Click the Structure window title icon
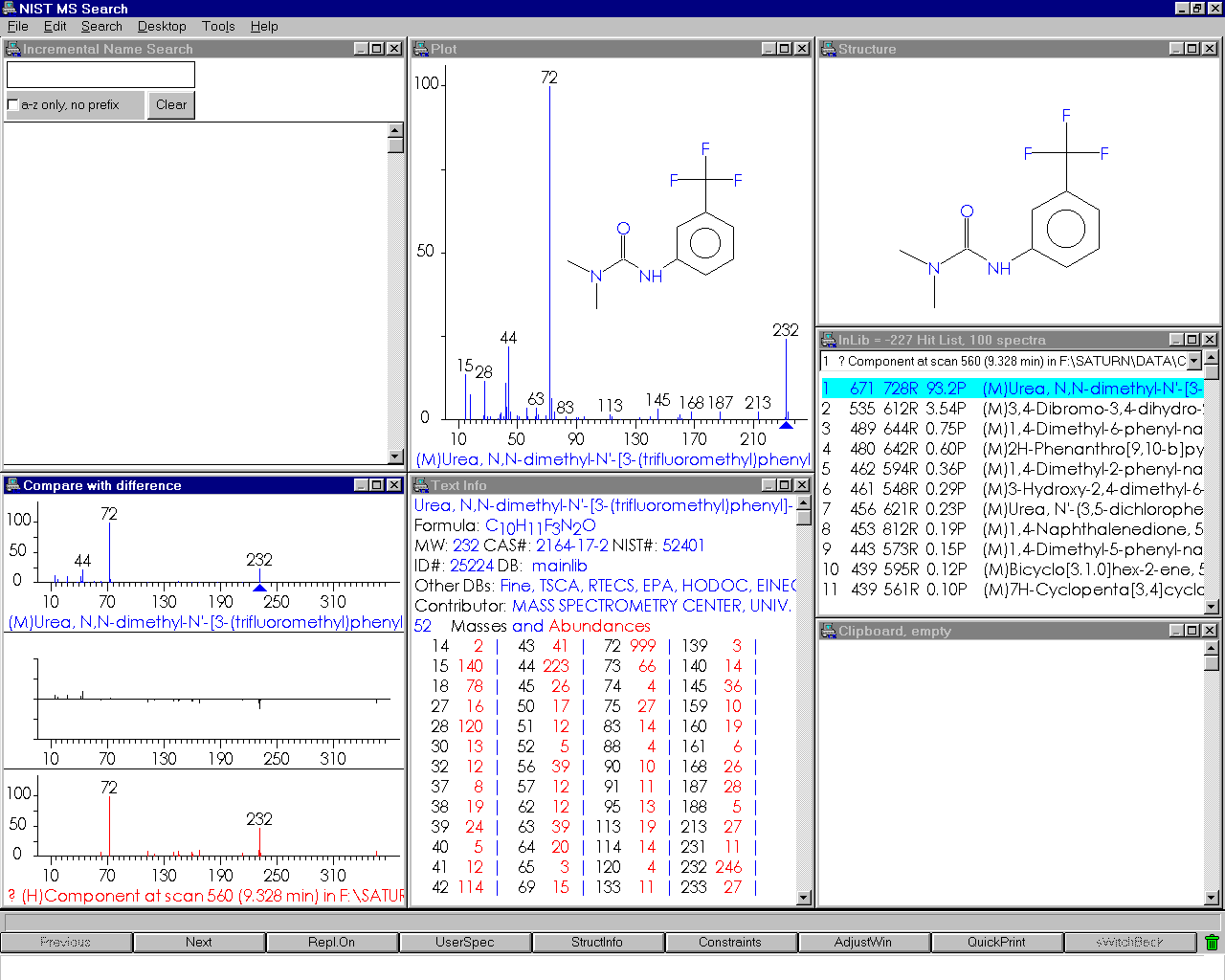The width and height of the screenshot is (1225, 980). pos(829,49)
